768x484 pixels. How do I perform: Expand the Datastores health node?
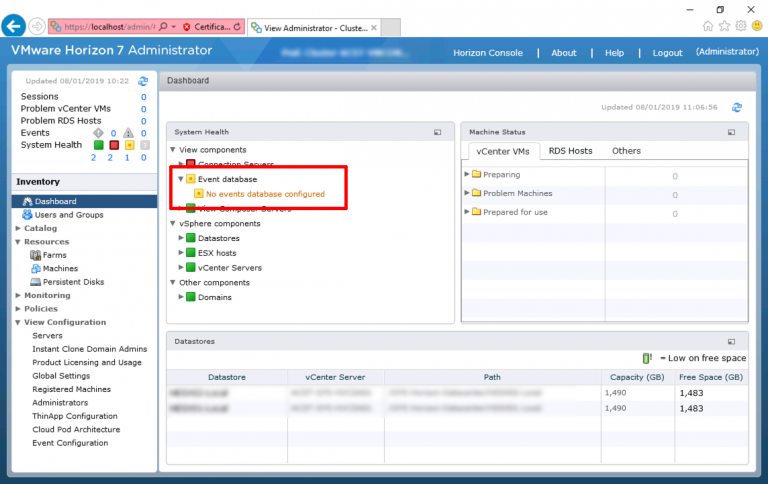pos(181,238)
